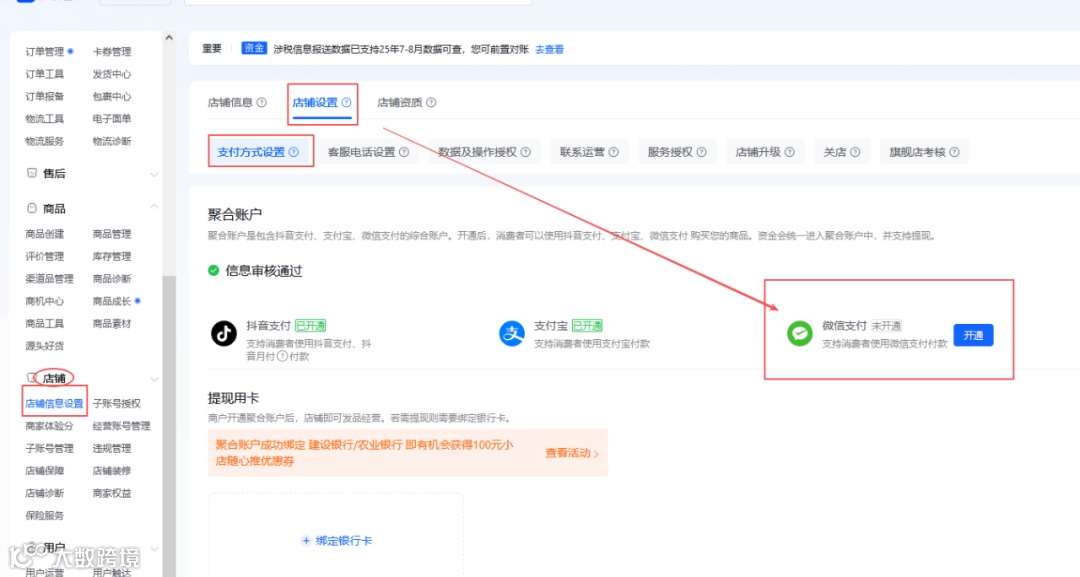Screen dimensions: 1080x577
Task: Open 子账号授权 in sidebar
Action: pos(116,403)
